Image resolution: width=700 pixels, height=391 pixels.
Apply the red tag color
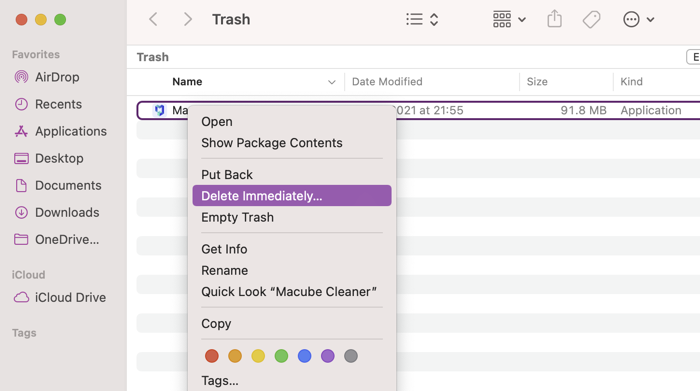[x=212, y=356]
